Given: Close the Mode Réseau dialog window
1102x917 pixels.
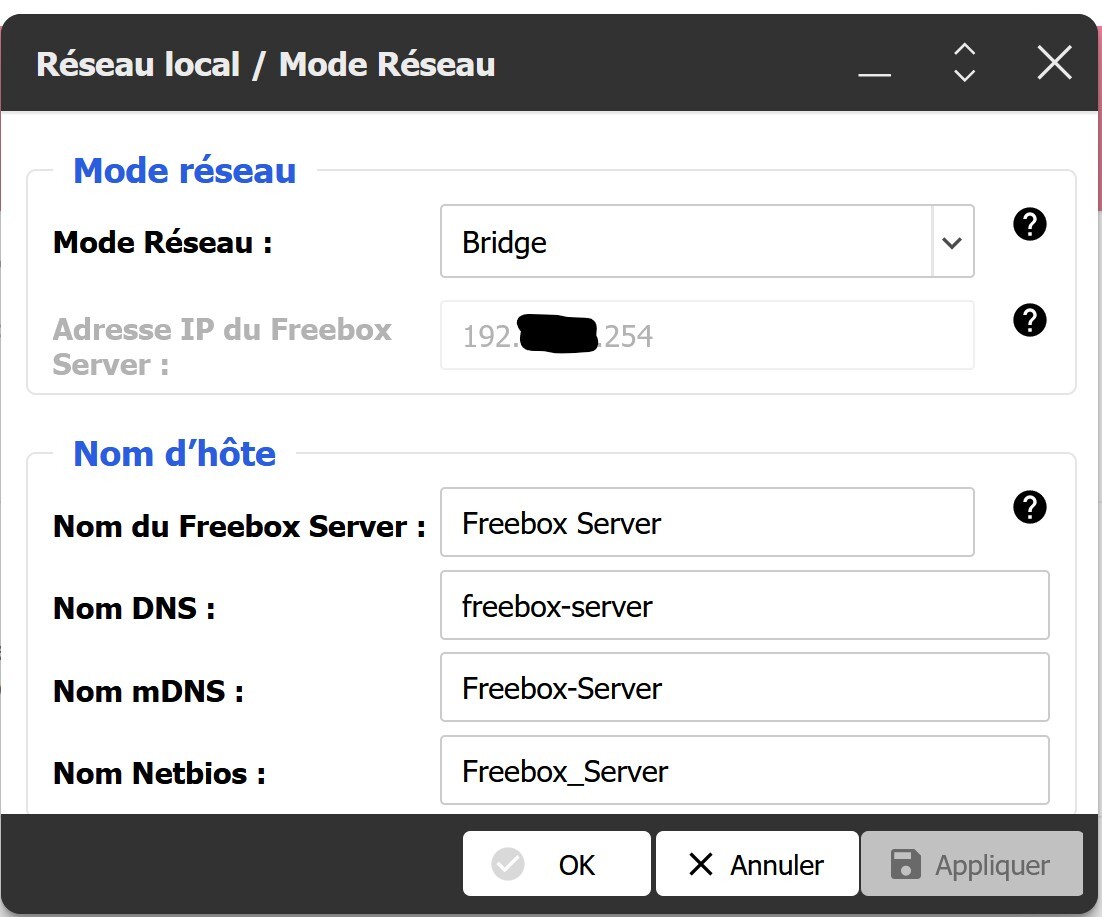Looking at the screenshot, I should [1054, 64].
